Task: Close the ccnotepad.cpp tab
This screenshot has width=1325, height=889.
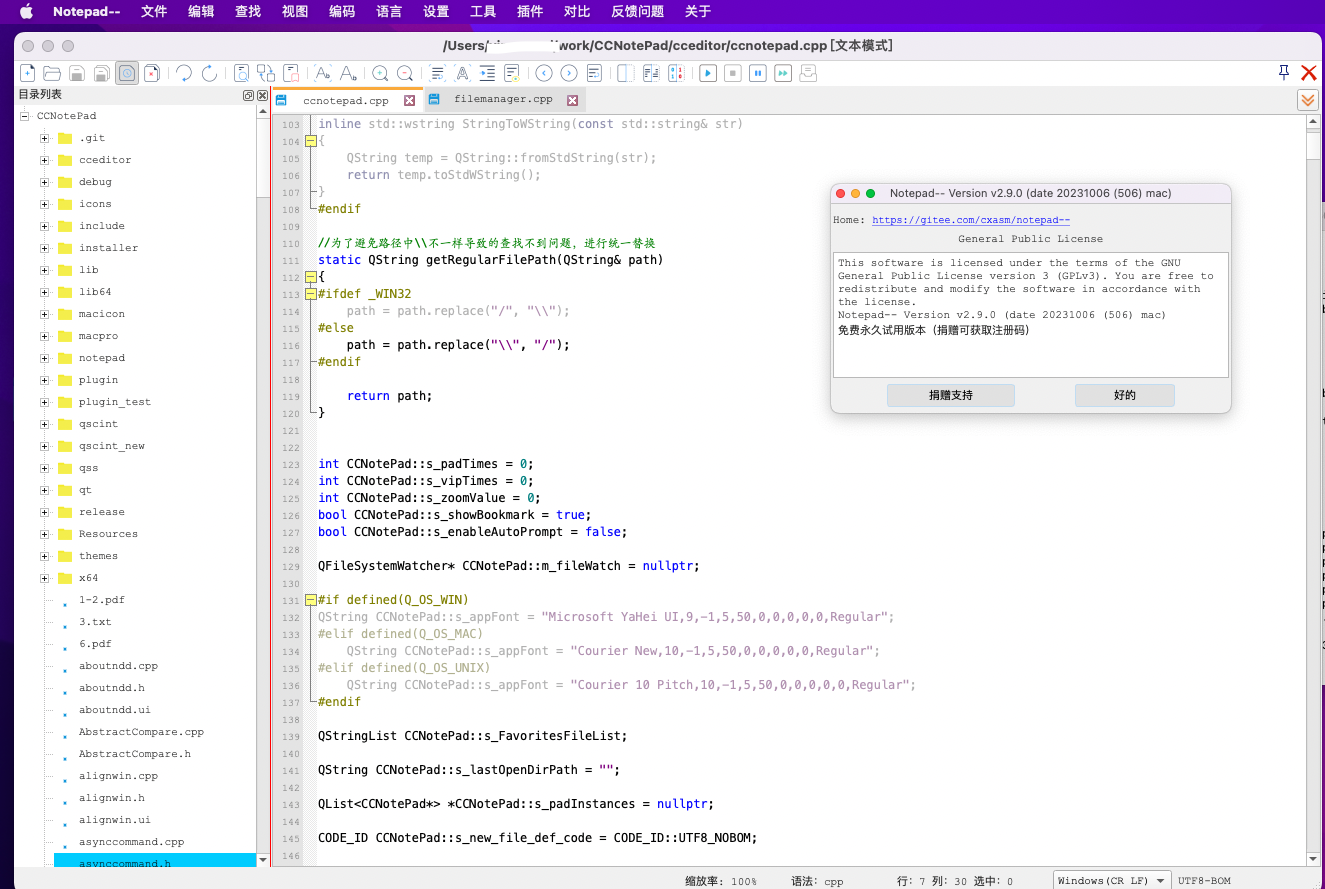Action: click(x=409, y=101)
